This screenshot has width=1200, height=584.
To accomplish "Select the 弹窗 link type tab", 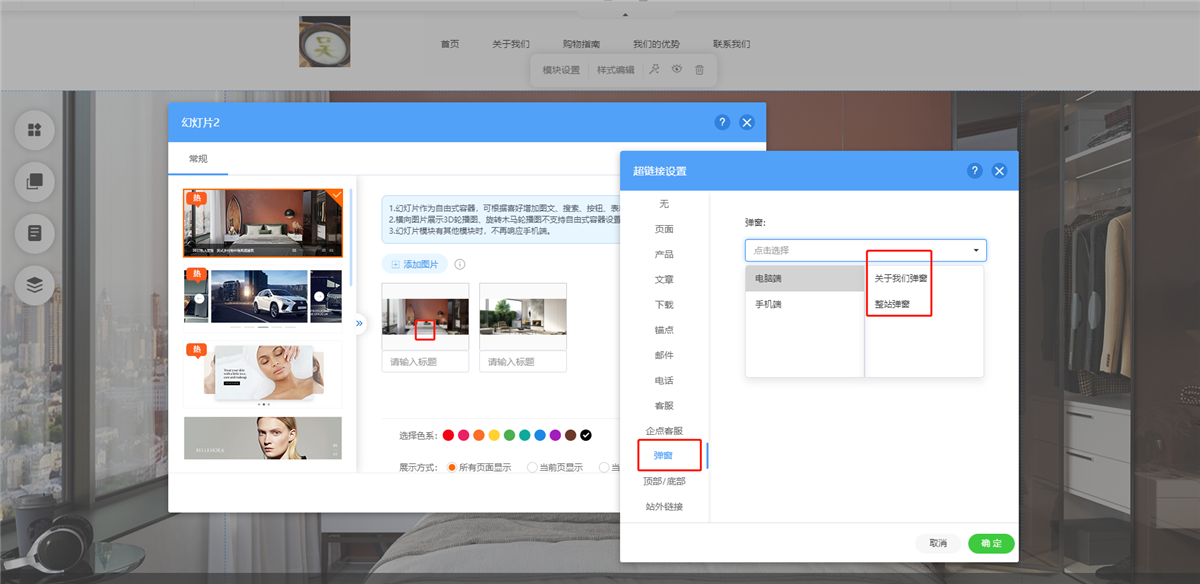I will [663, 456].
